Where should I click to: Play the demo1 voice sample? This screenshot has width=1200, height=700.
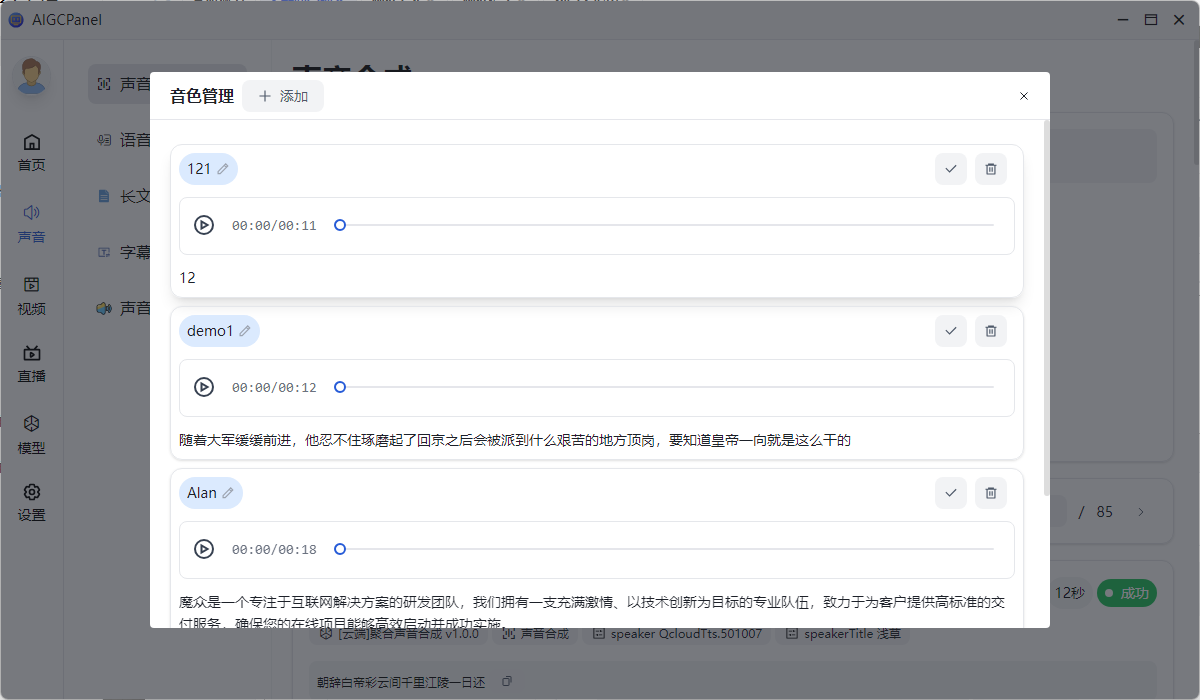click(204, 388)
